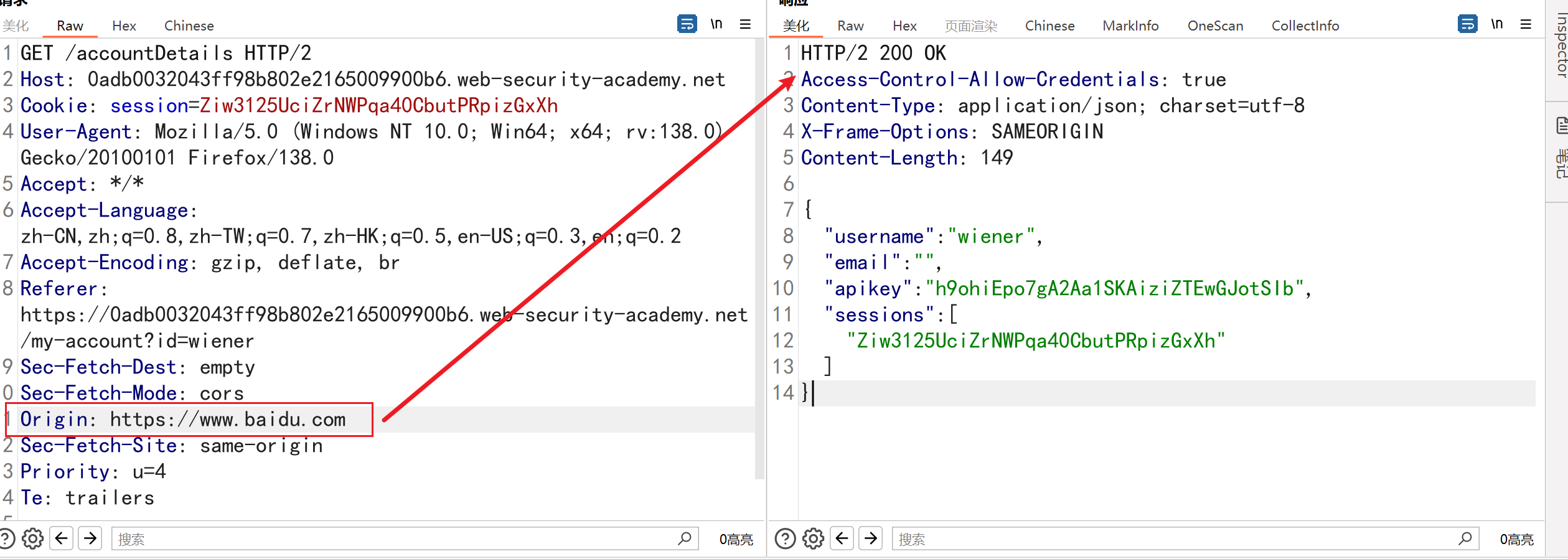The image size is (1568, 559).
Task: Go to next match in request search
Action: (x=90, y=538)
